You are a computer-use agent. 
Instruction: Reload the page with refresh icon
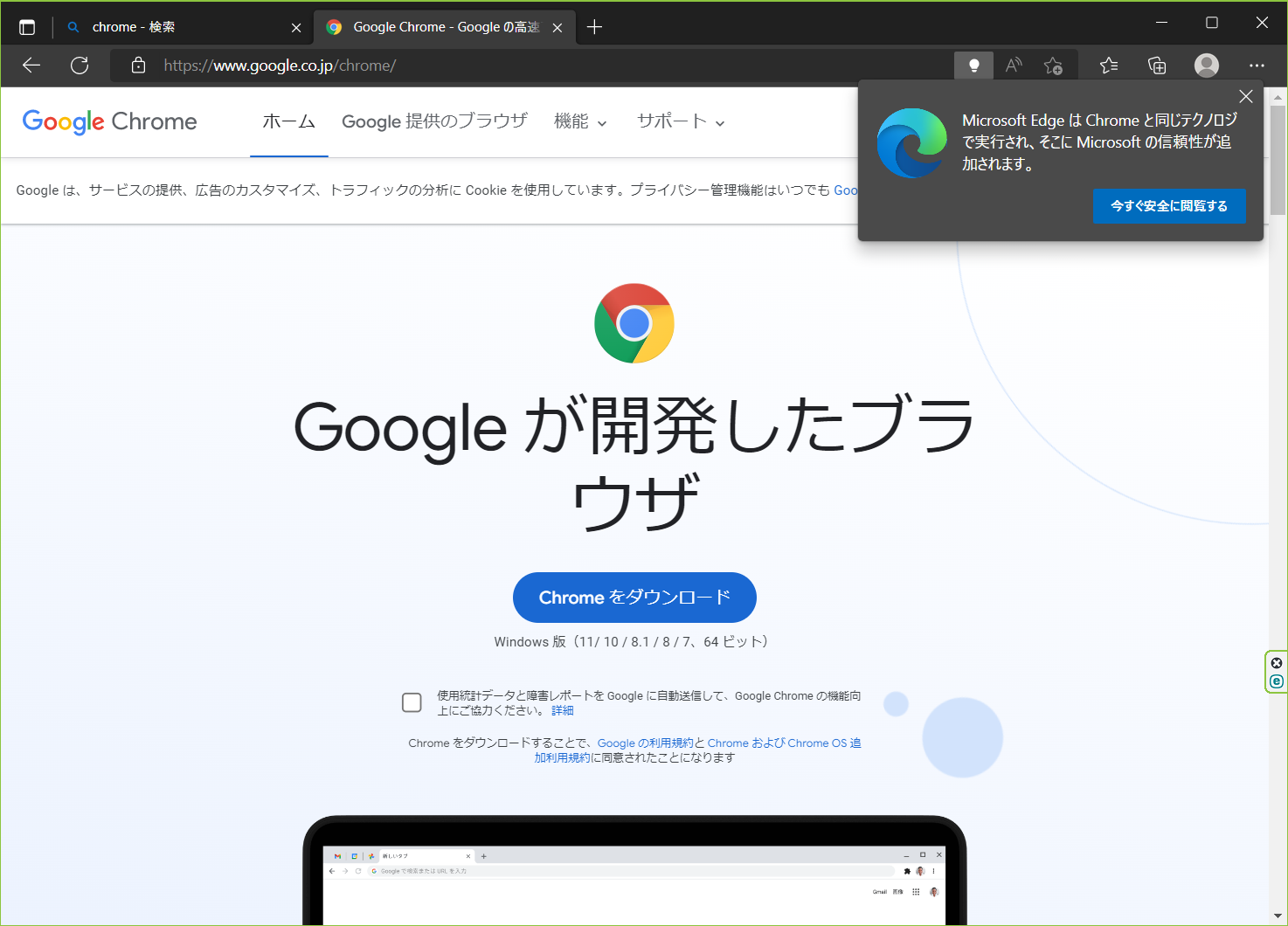80,66
